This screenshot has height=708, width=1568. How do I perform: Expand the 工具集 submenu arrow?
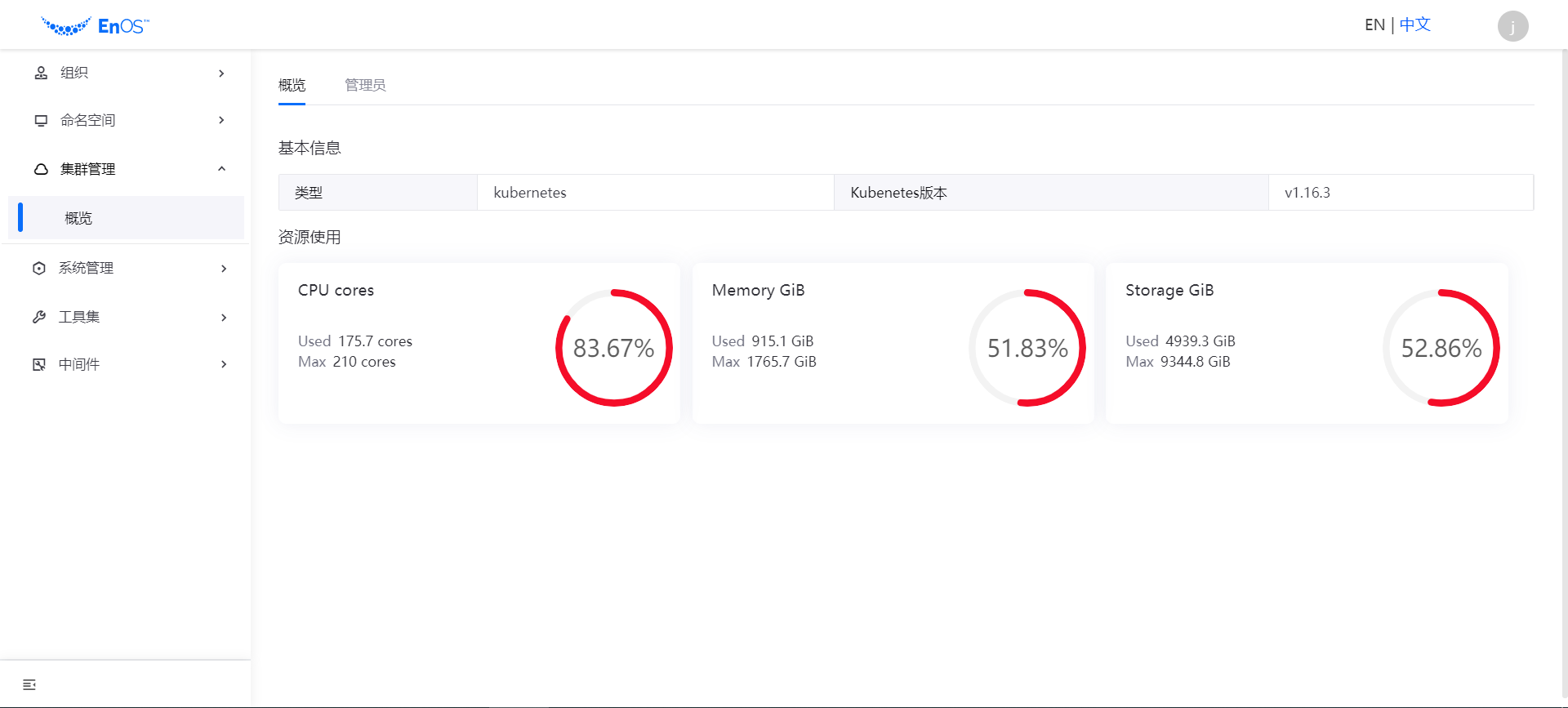(224, 318)
